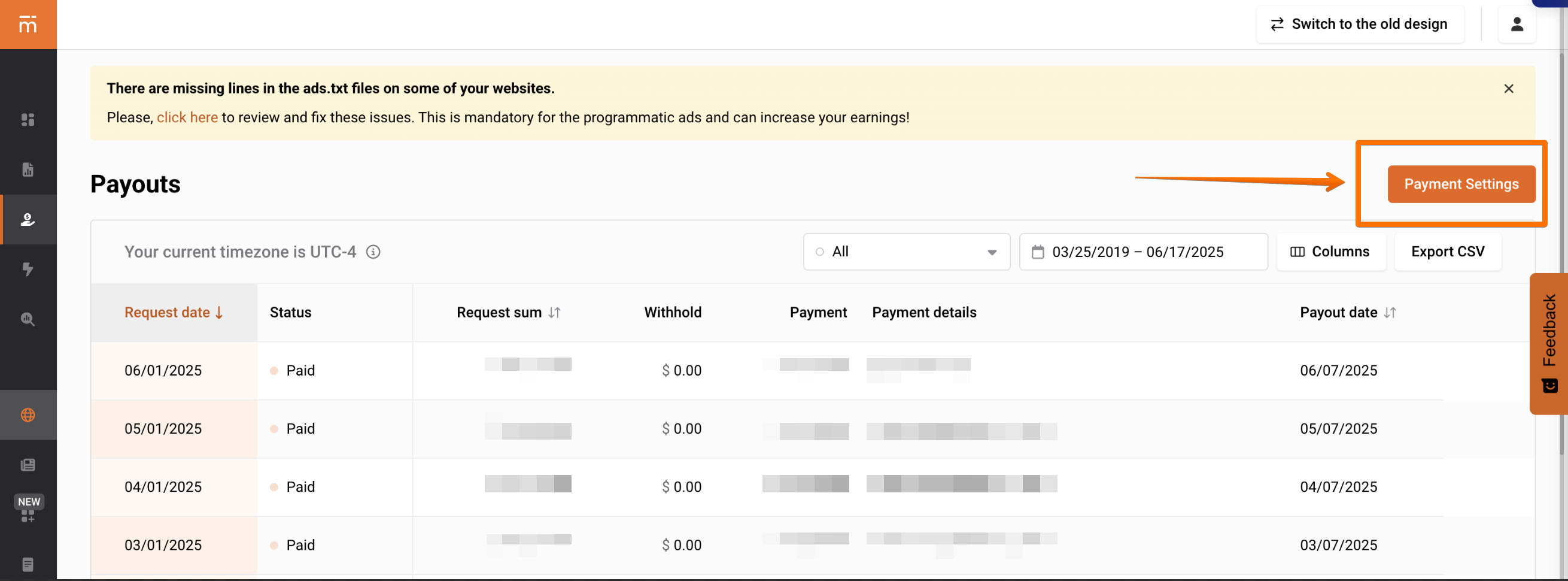Screen dimensions: 1568x581
Task: Expand the All status filter dropdown
Action: (x=905, y=252)
